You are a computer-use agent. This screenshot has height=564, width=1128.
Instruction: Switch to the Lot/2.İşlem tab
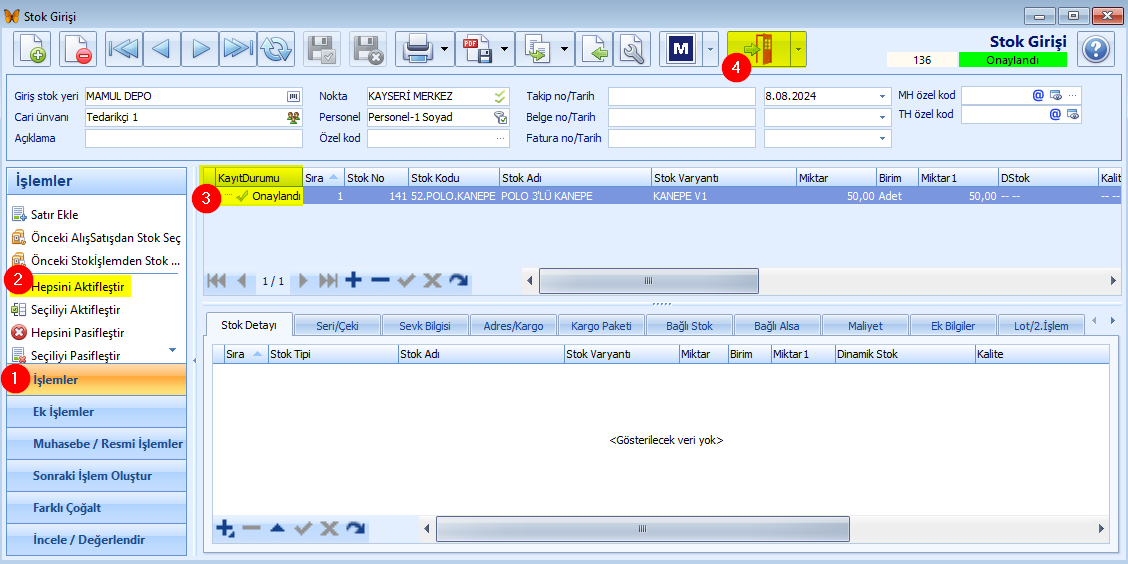click(x=1041, y=326)
